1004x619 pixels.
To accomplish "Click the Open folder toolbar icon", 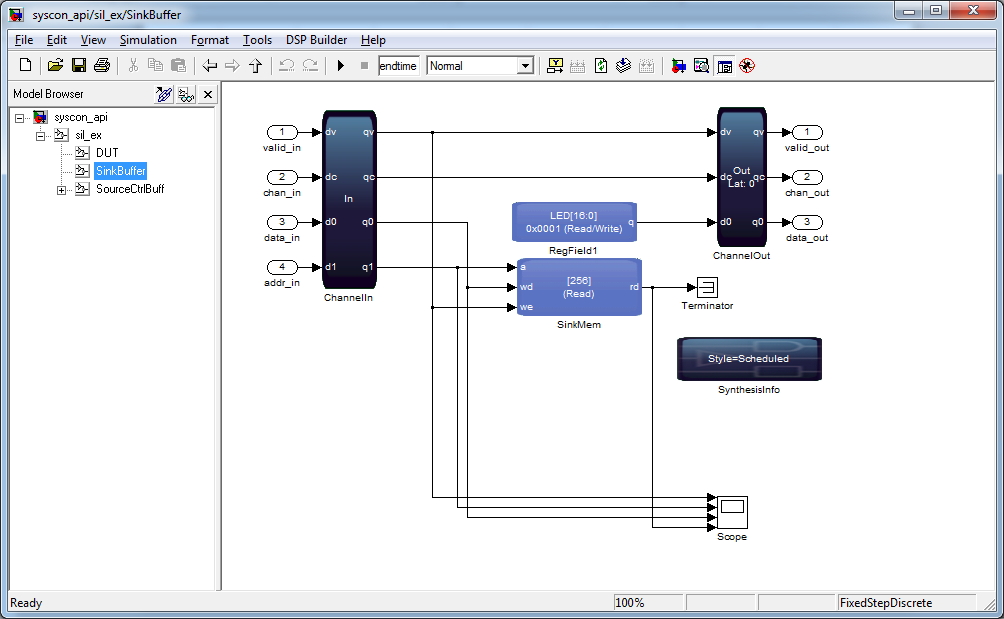I will [x=55, y=66].
